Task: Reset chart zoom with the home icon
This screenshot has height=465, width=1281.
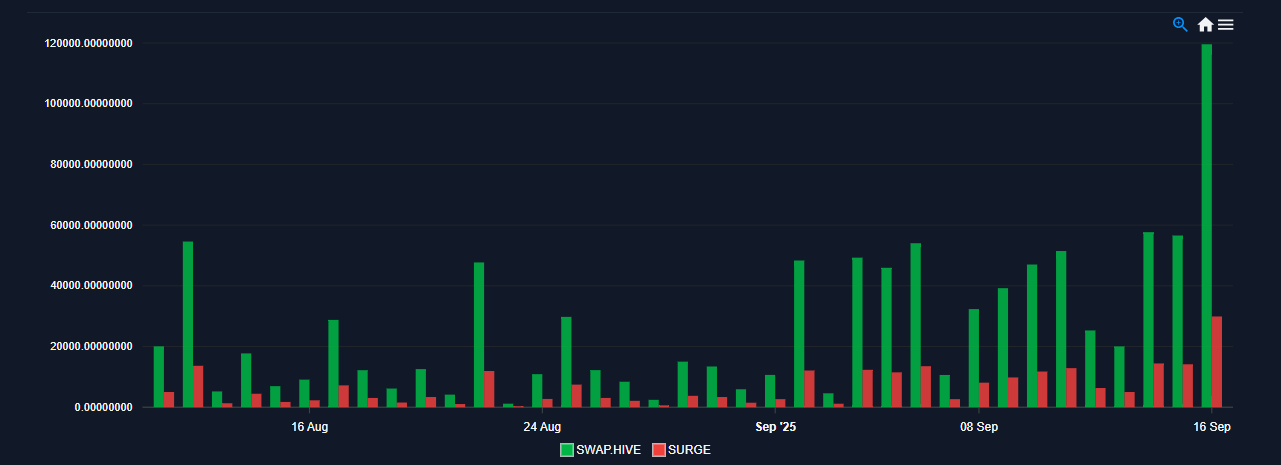Action: click(x=1205, y=24)
